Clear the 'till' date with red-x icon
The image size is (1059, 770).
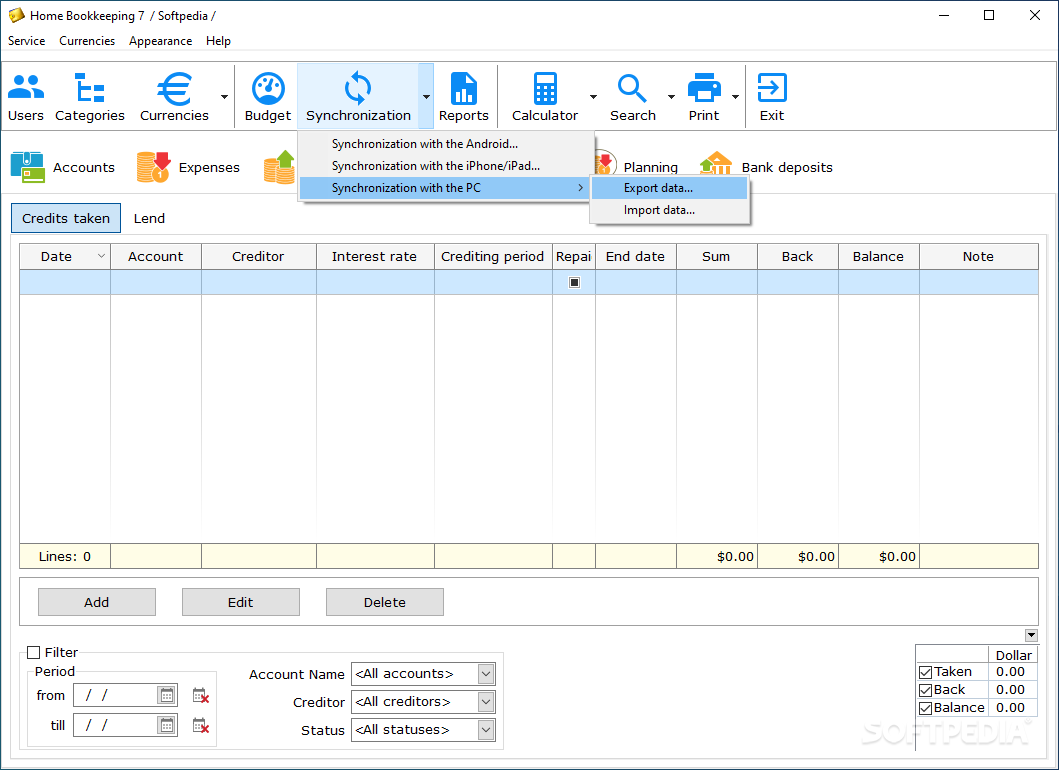click(201, 725)
